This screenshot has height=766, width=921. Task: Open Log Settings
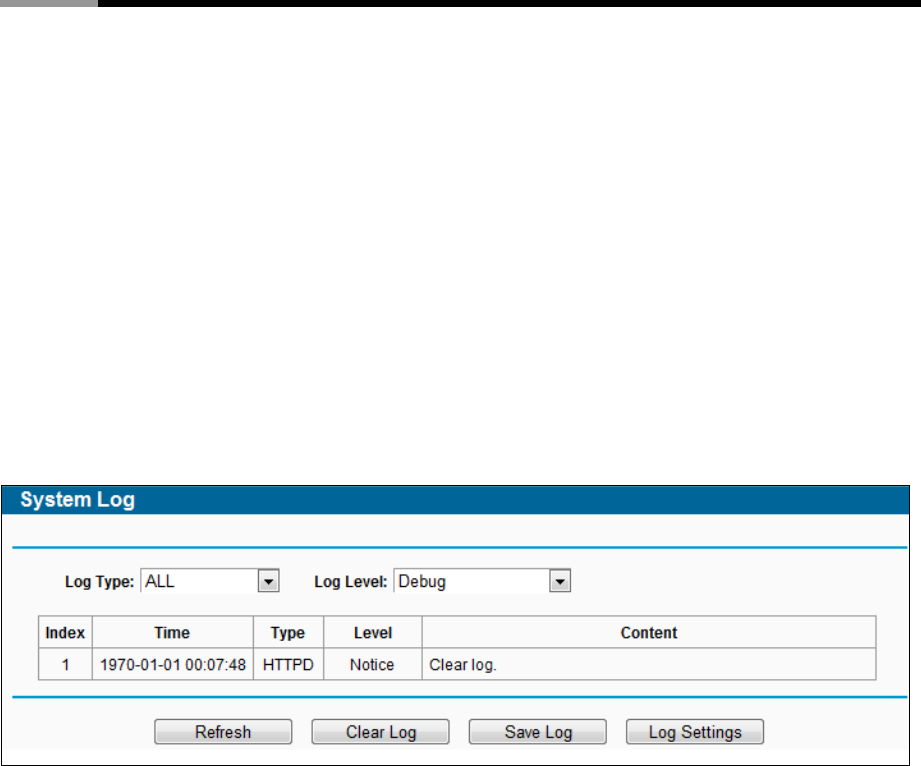click(695, 732)
